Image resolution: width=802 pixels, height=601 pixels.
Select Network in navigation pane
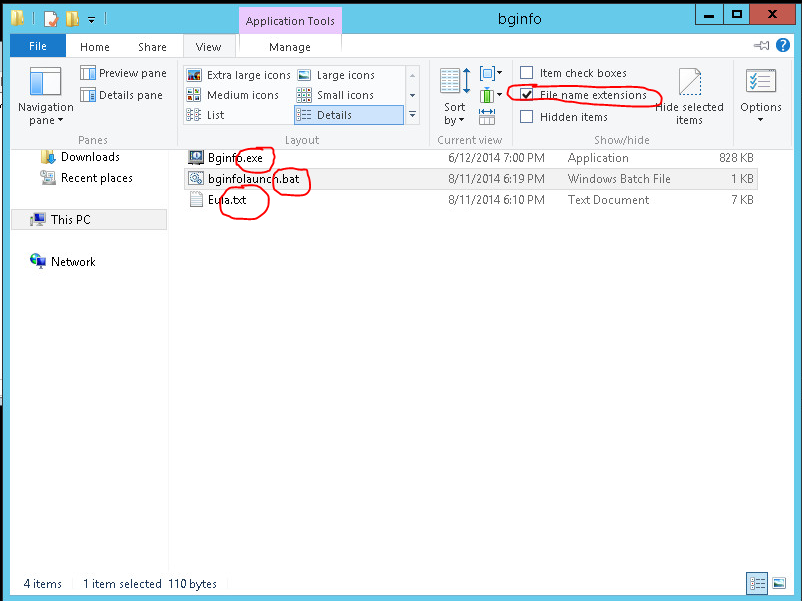pos(73,262)
